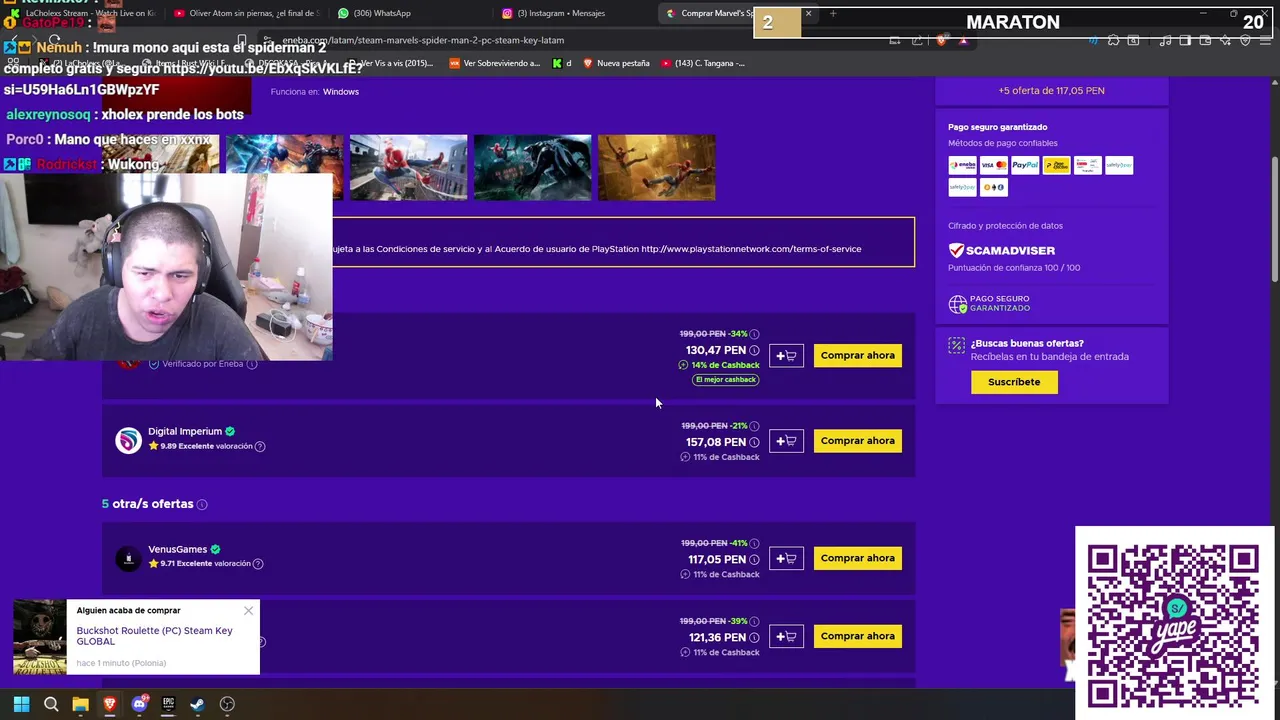Open rating help icon for Digital Imperium
Screen dimensions: 1280x720
point(260,446)
